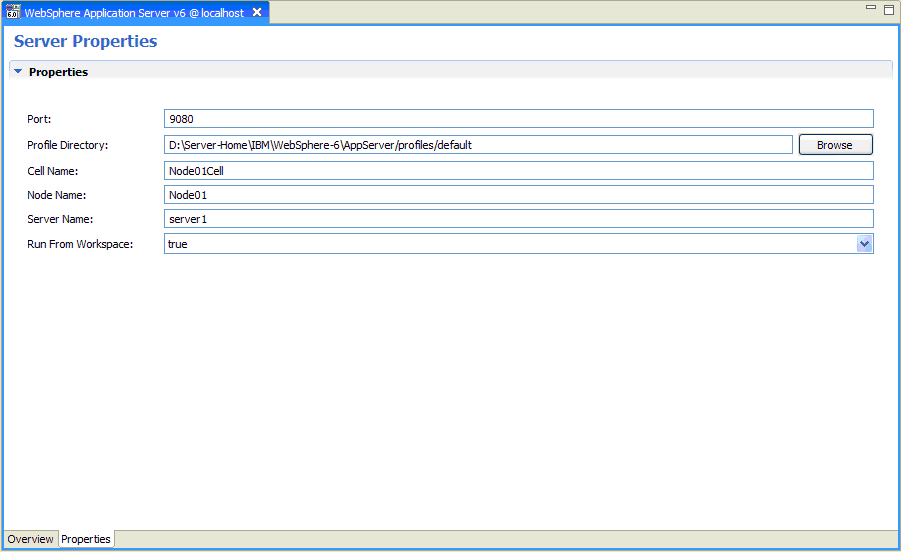The width and height of the screenshot is (901, 552).
Task: Select the Properties tab at the bottom
Action: click(86, 539)
